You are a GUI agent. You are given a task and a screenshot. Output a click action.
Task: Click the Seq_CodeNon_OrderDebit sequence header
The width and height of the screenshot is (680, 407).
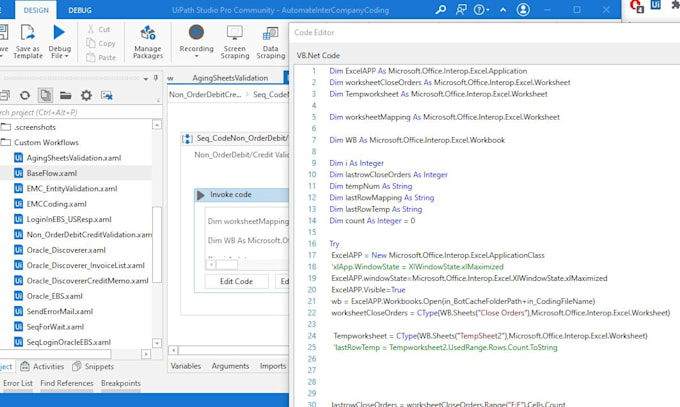235,138
